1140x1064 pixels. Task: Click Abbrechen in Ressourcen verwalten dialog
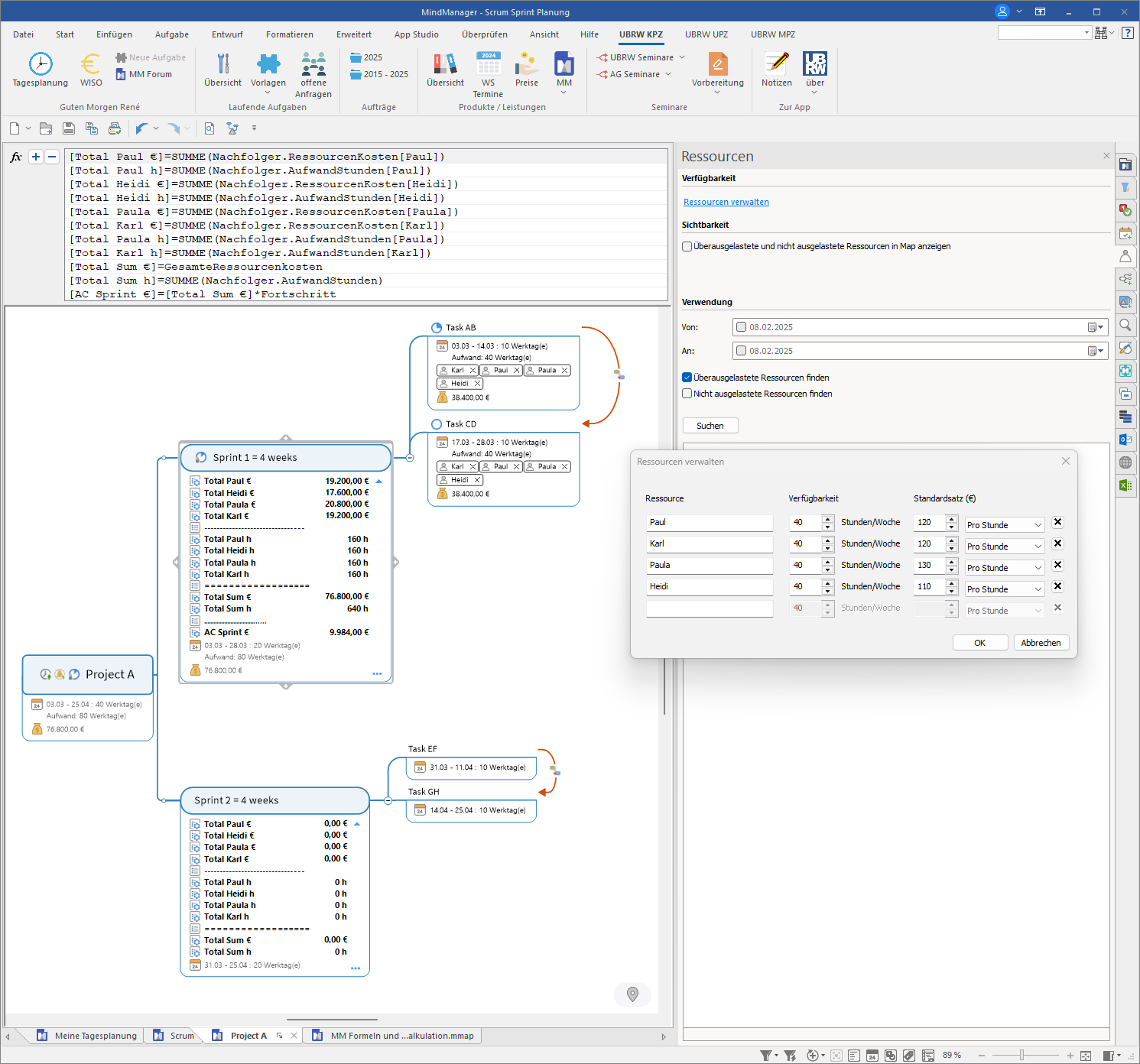1041,643
